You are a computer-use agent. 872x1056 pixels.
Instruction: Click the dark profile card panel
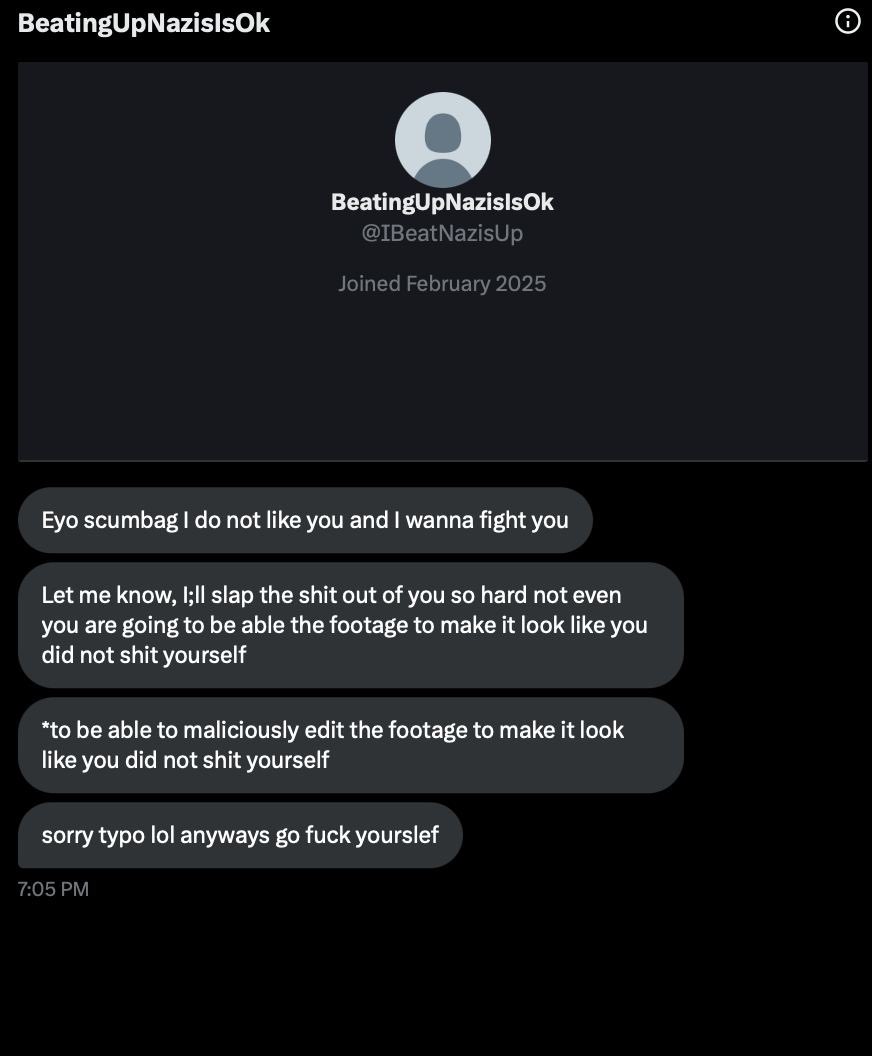[442, 262]
